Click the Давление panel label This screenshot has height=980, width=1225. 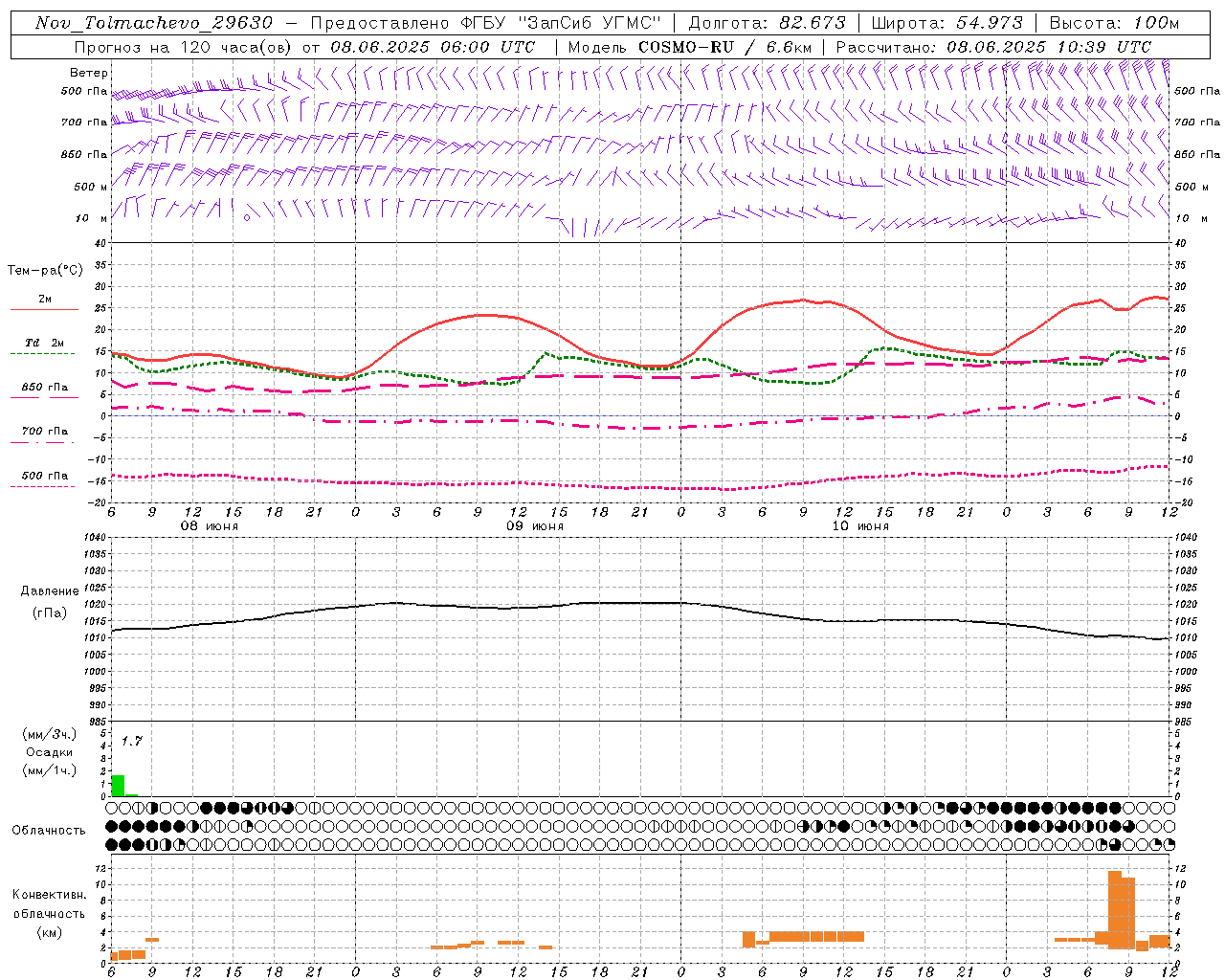(x=50, y=591)
